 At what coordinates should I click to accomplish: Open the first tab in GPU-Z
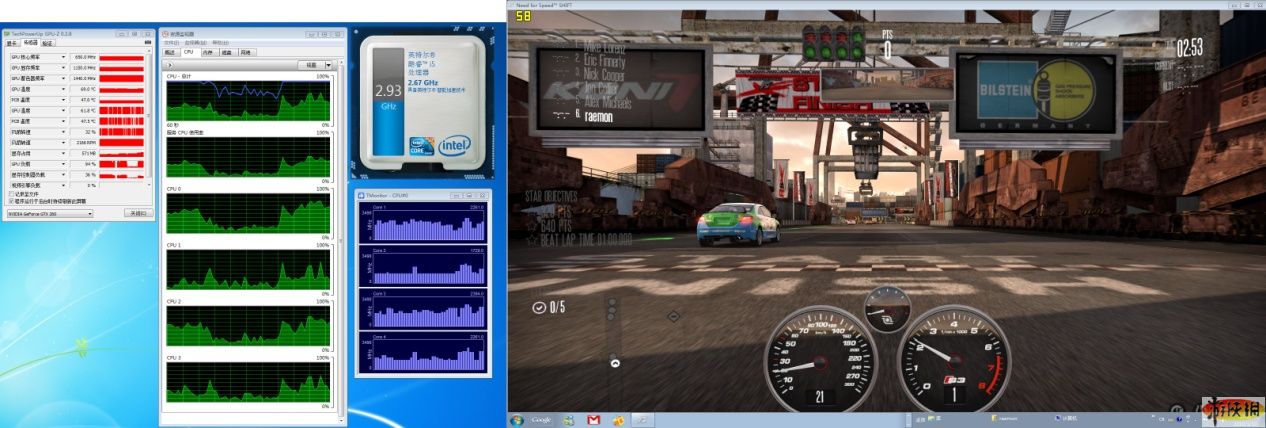13,43
